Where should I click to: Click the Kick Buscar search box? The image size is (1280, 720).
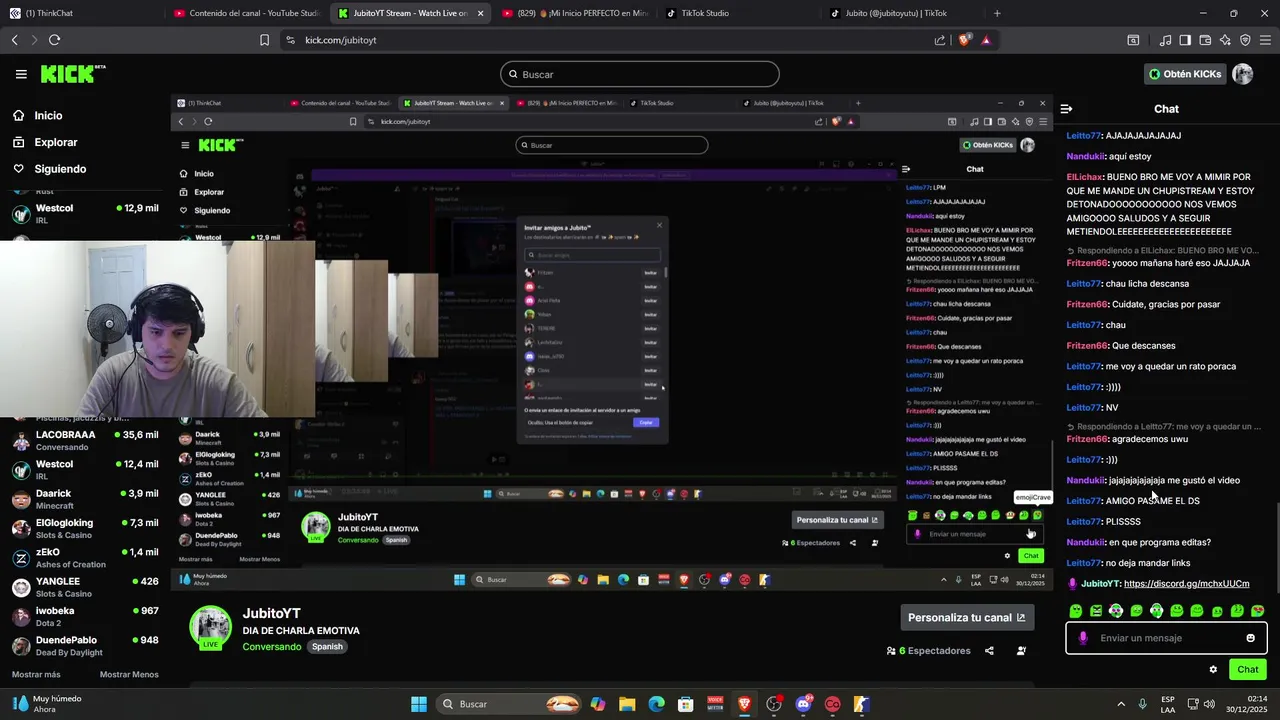pyautogui.click(x=640, y=74)
